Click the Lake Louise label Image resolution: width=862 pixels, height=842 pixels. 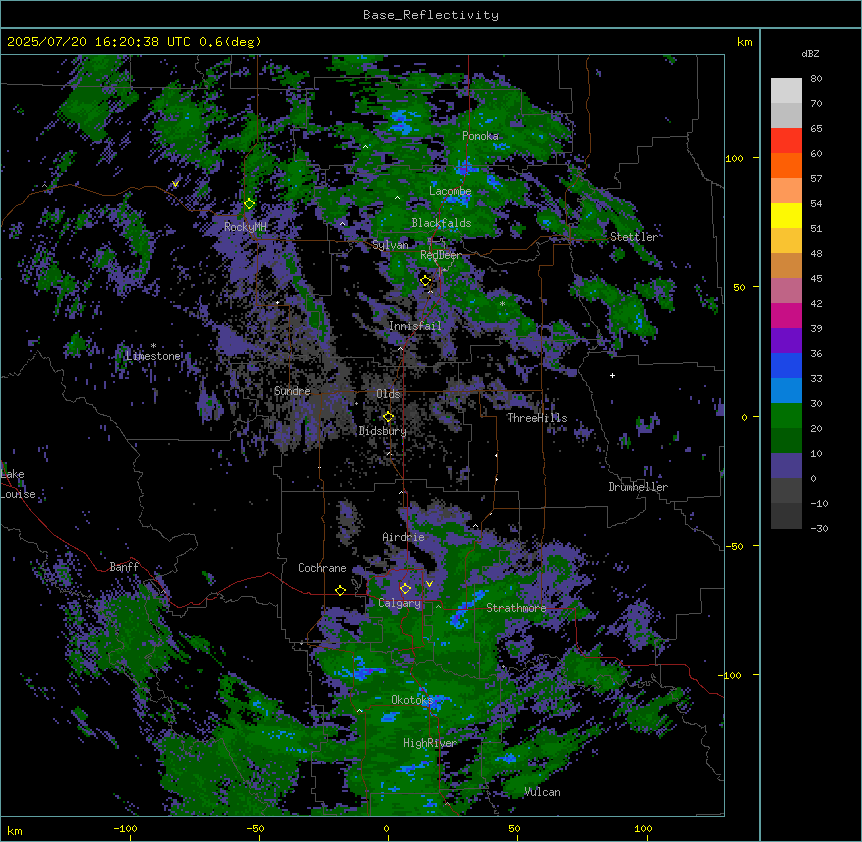18,484
